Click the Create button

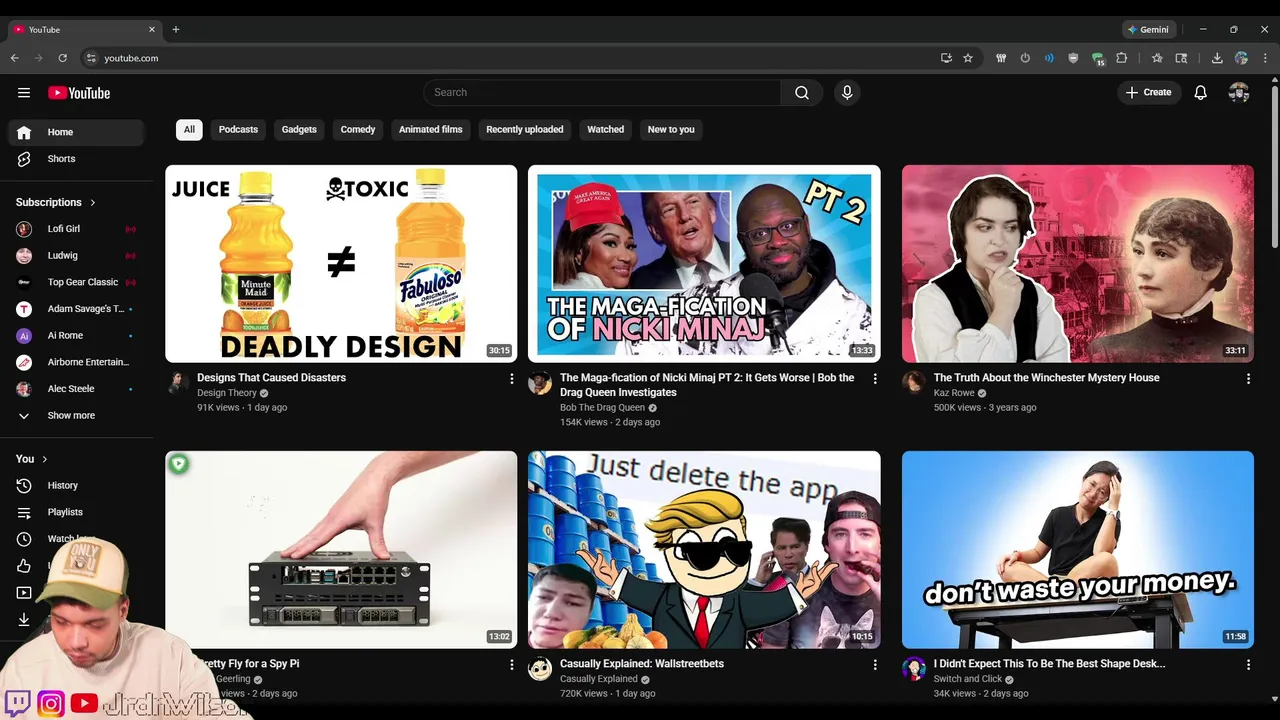click(1149, 93)
